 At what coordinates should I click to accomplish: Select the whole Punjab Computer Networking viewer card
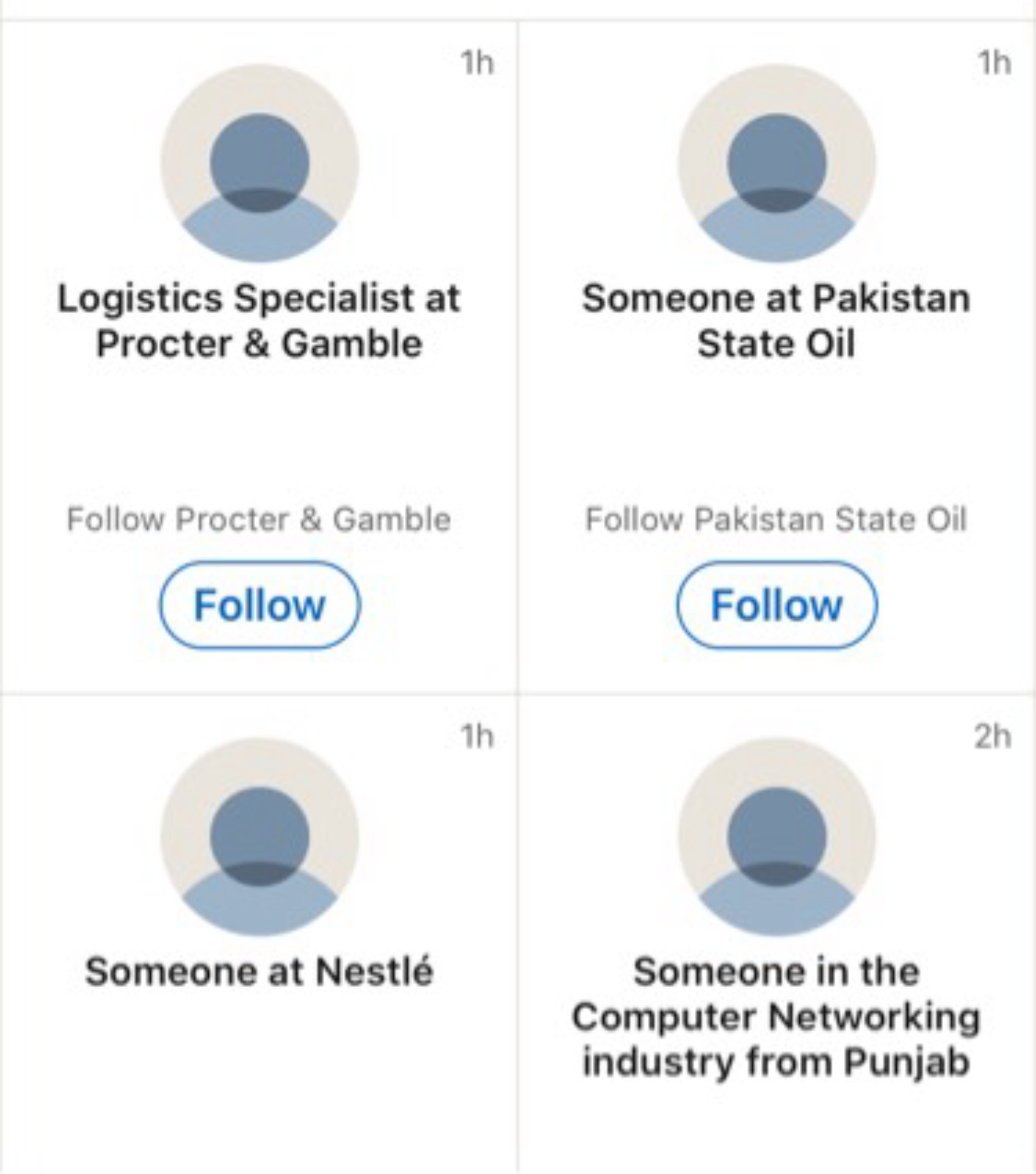777,934
